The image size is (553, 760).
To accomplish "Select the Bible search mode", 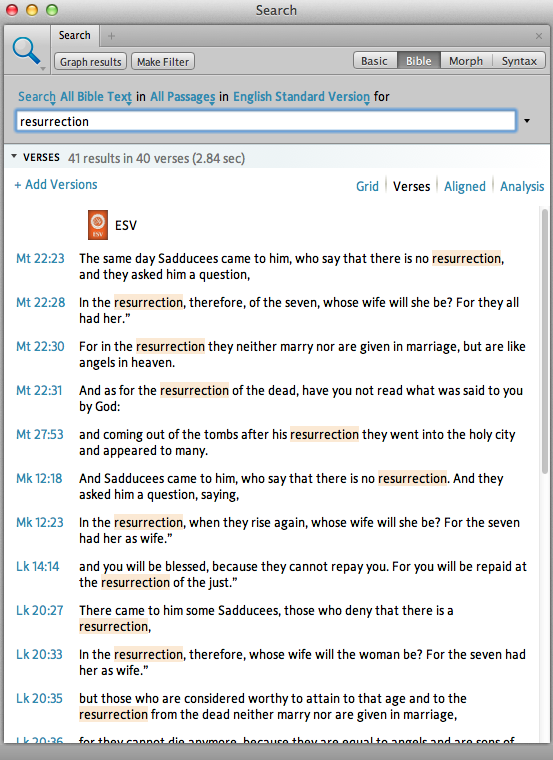I will pos(419,61).
